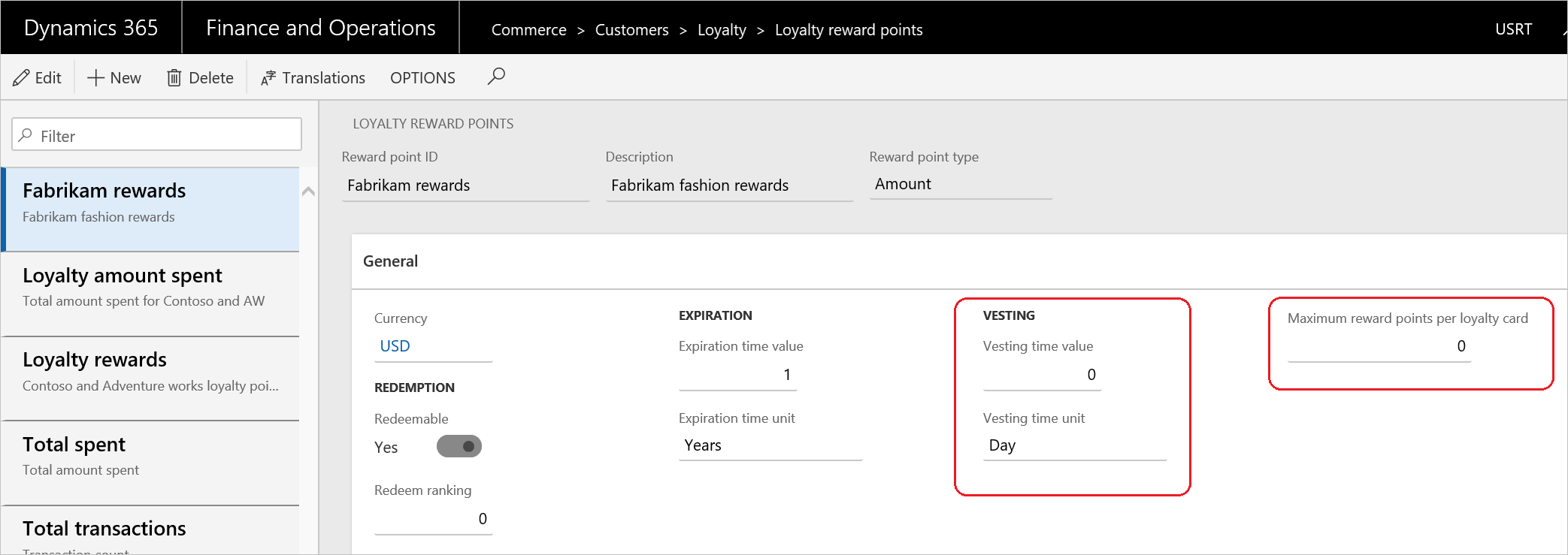Click the USRT company button
This screenshot has height=555, width=1568.
click(x=1513, y=29)
